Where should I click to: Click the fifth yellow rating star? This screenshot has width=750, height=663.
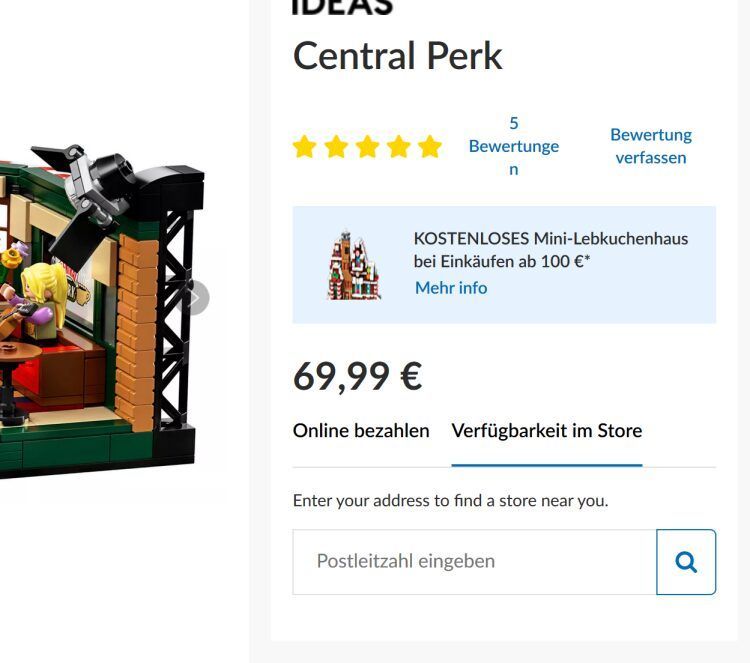(x=430, y=146)
